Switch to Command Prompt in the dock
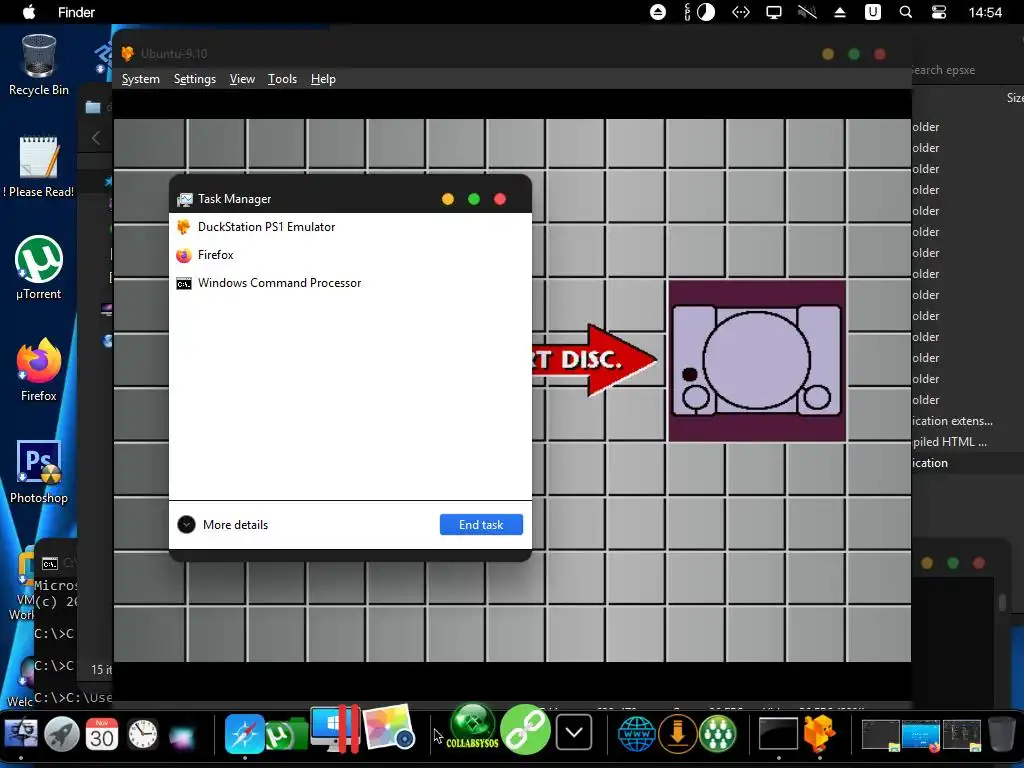Viewport: 1024px width, 768px height. point(778,733)
